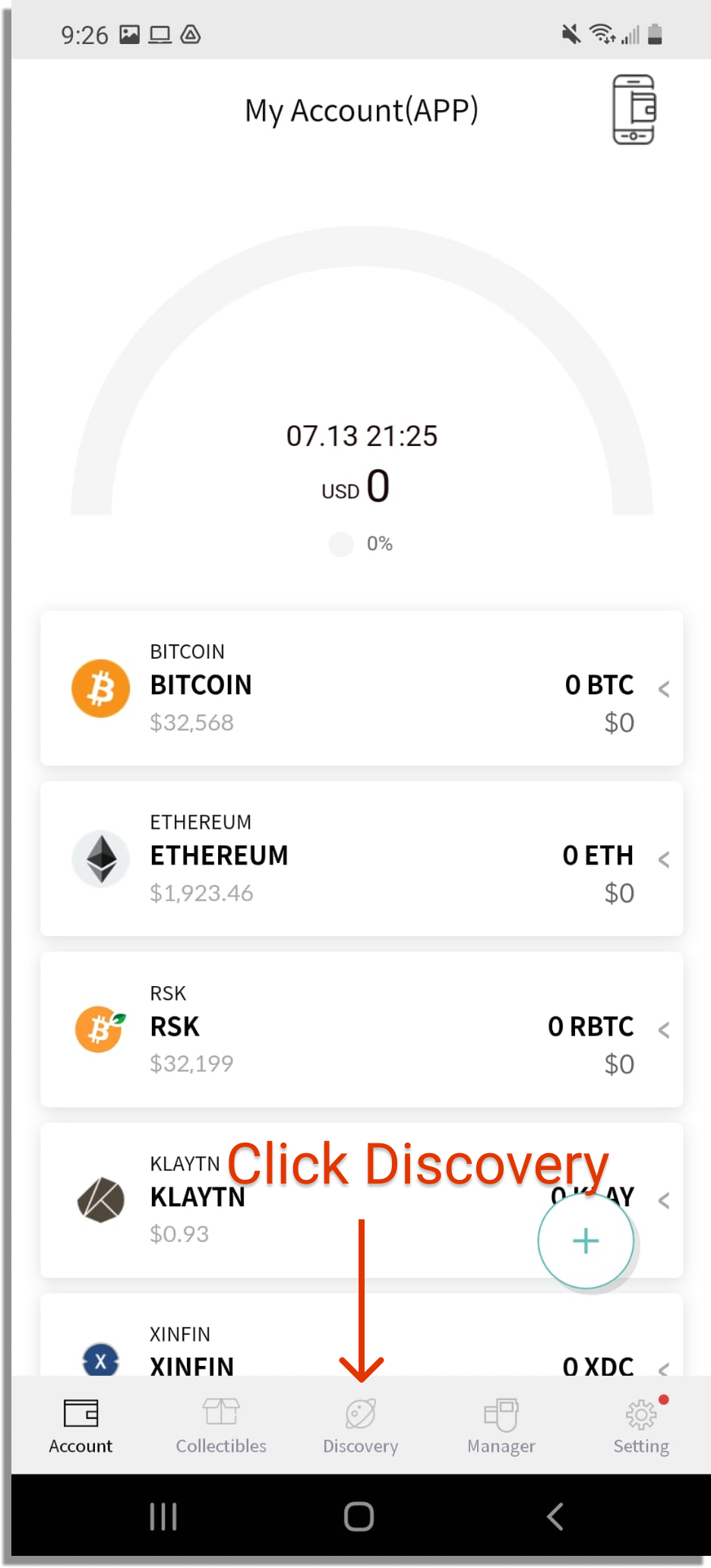Viewport: 711px width, 1568px height.
Task: Tap the hardware wallet pairing icon
Action: tap(634, 109)
